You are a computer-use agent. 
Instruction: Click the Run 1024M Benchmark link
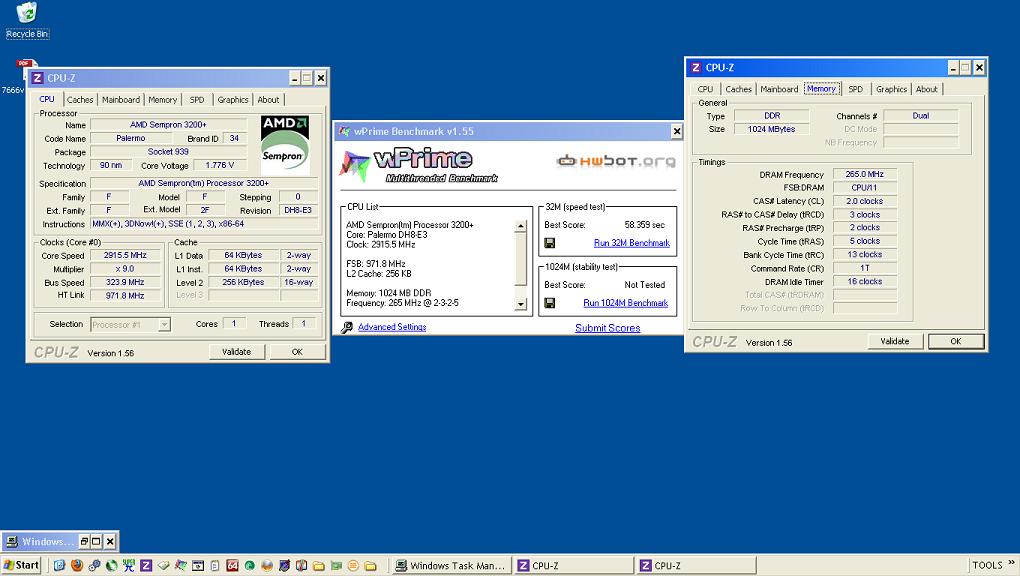click(x=626, y=303)
